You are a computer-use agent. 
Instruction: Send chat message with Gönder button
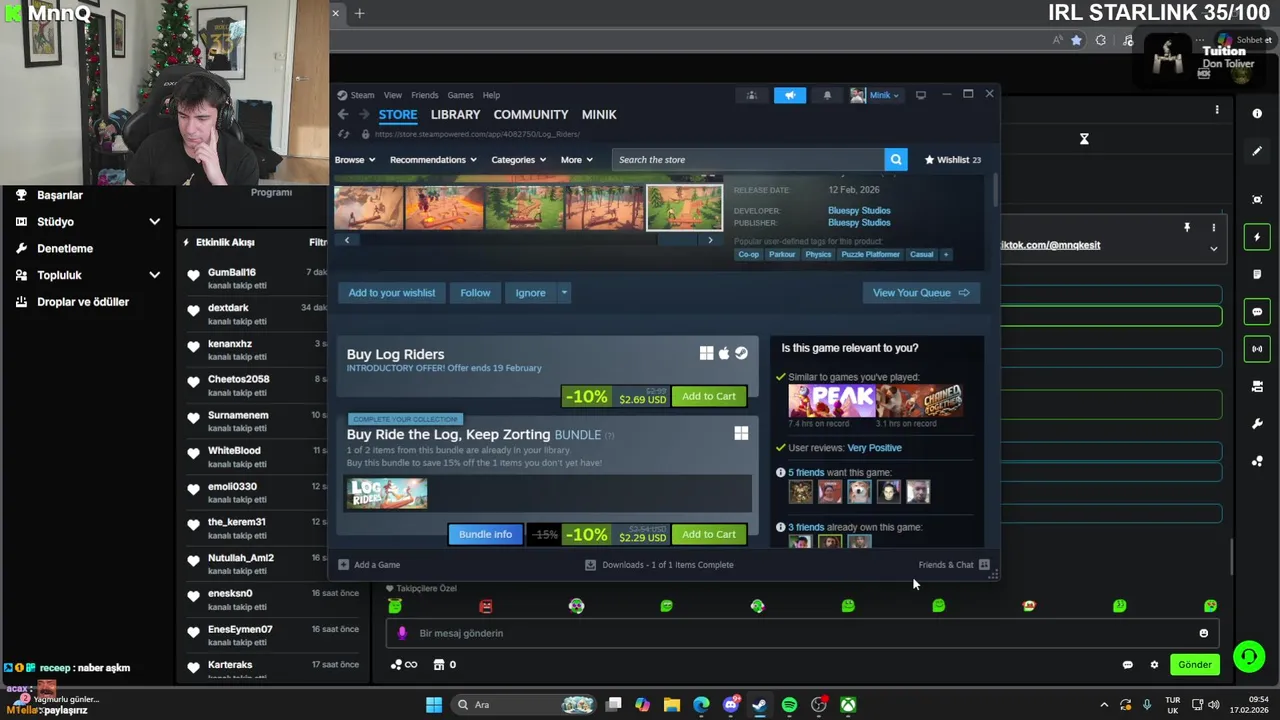1195,665
